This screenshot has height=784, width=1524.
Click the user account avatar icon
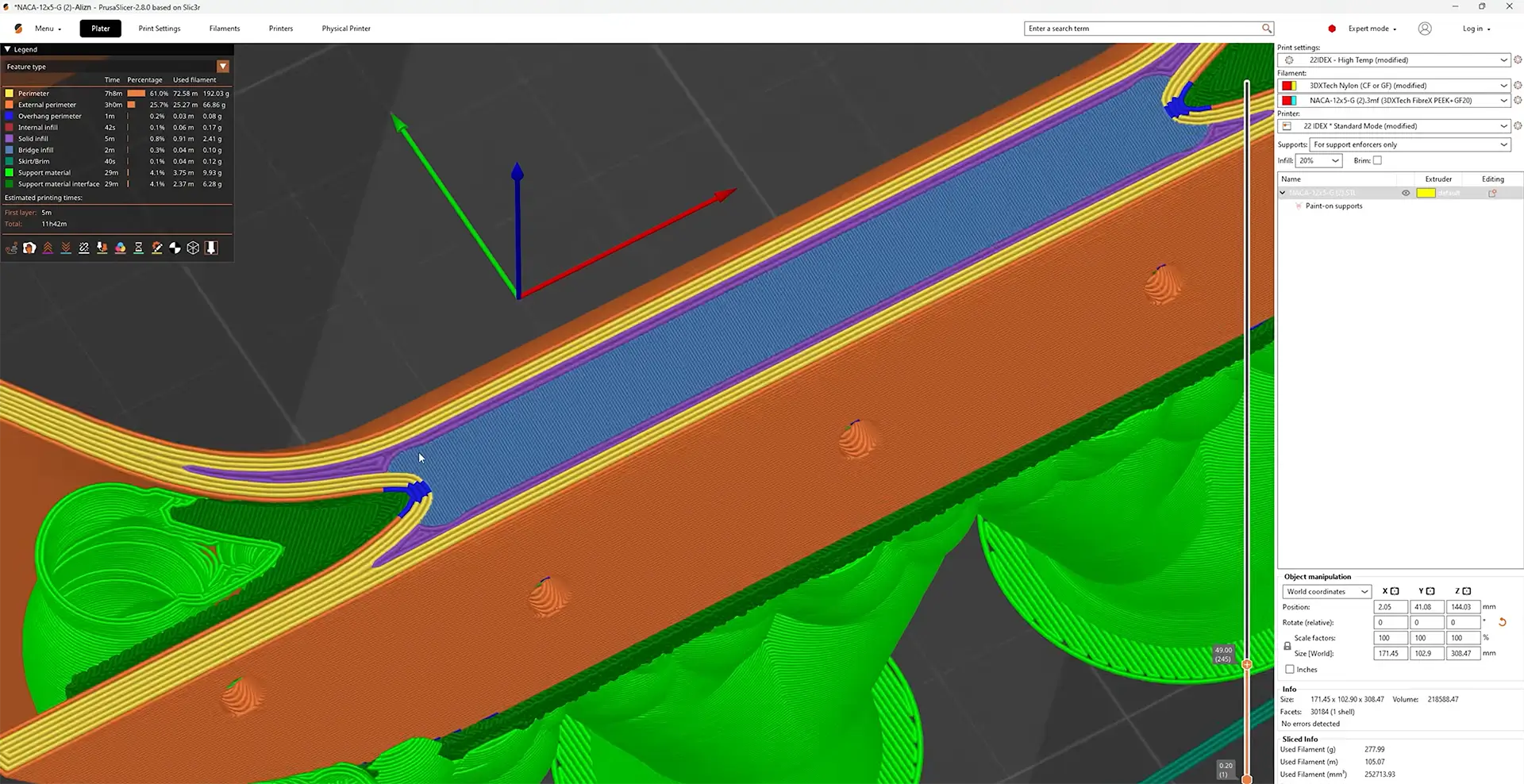tap(1425, 29)
